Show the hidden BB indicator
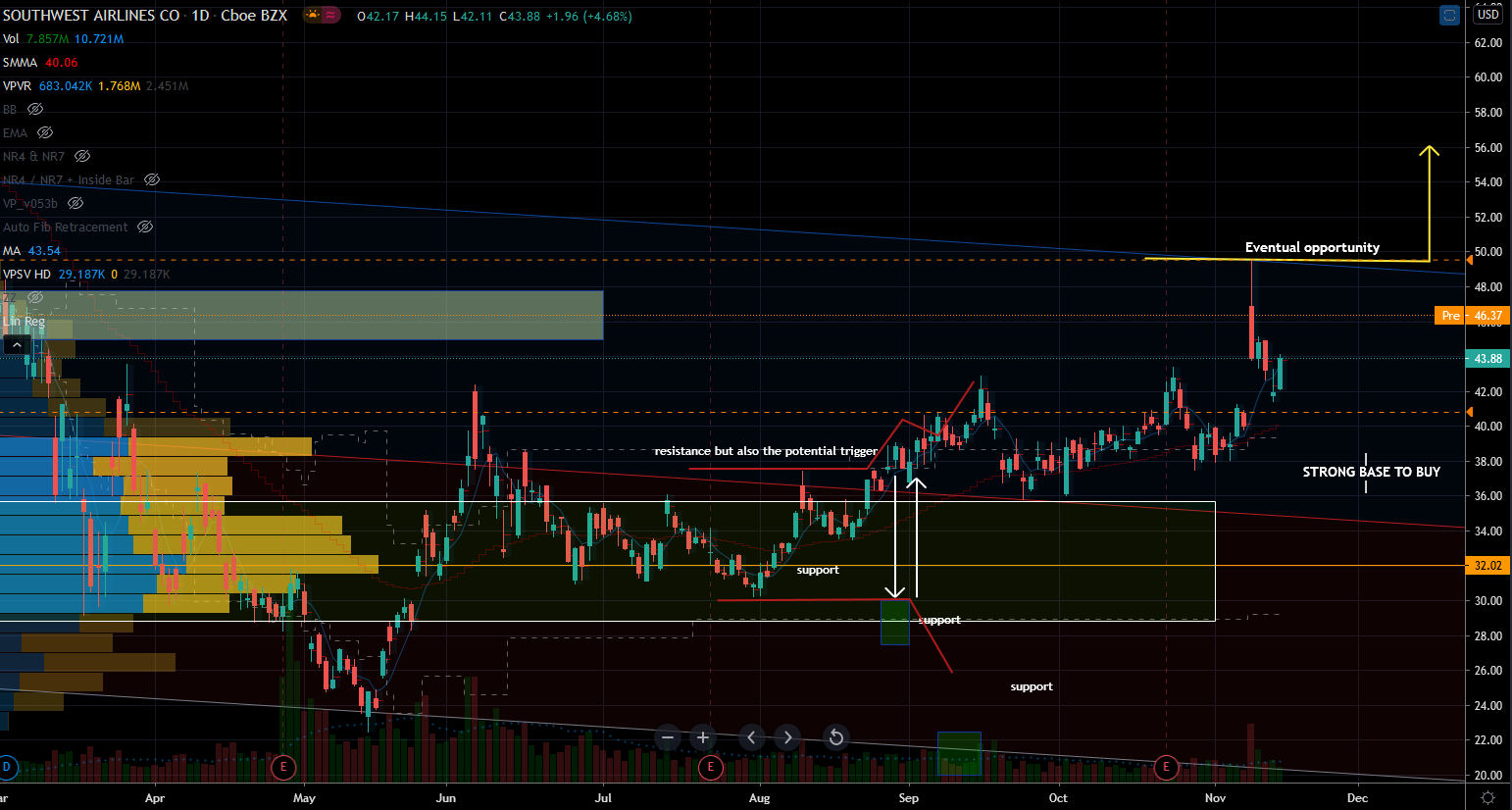Screen dimensions: 1512x810 click(x=35, y=109)
